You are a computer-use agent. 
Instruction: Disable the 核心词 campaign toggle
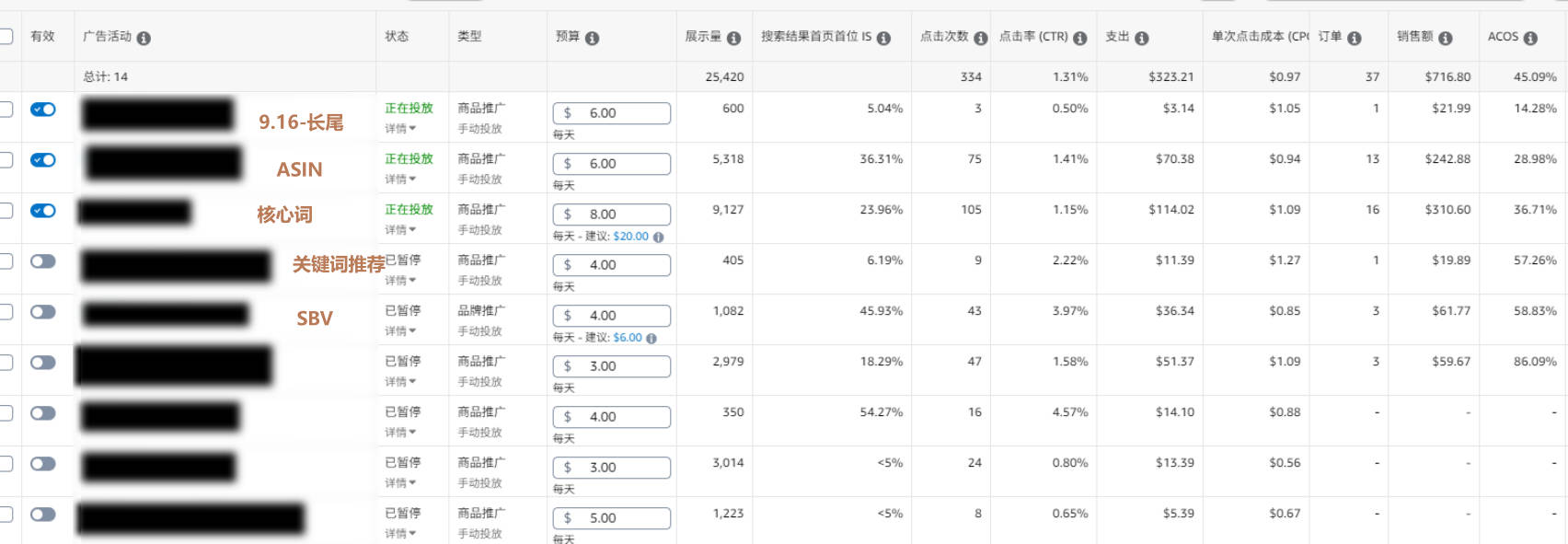[x=43, y=211]
